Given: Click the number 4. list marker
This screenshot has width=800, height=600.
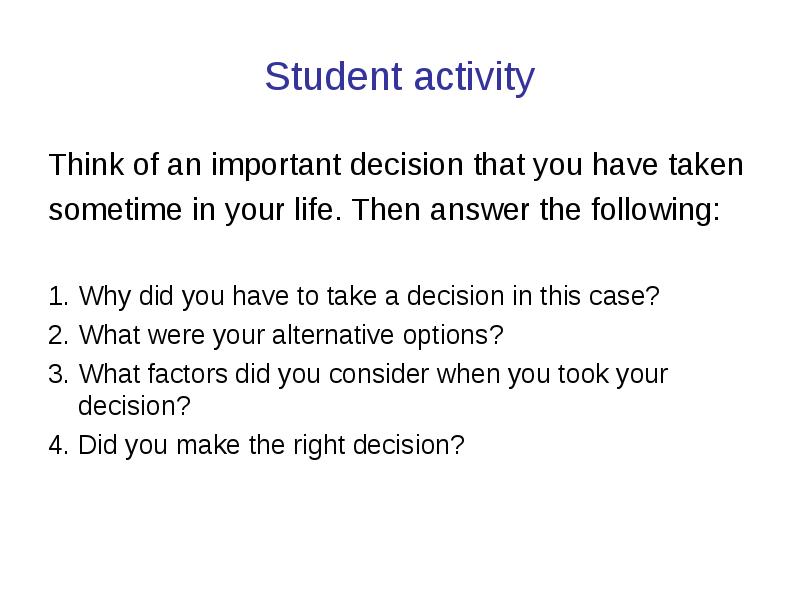Looking at the screenshot, I should pyautogui.click(x=58, y=445).
